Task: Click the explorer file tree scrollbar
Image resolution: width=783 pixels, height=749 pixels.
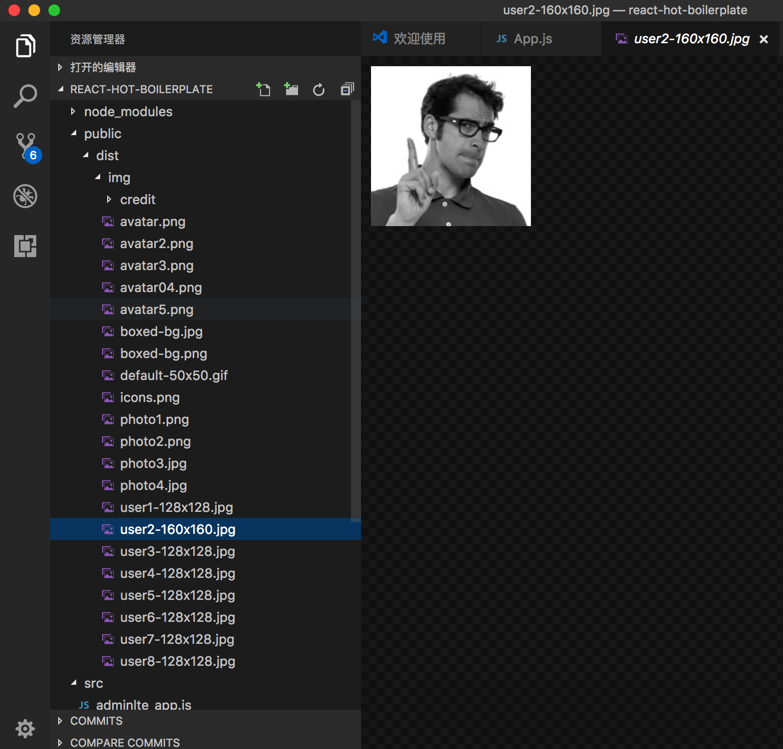Action: (x=356, y=311)
